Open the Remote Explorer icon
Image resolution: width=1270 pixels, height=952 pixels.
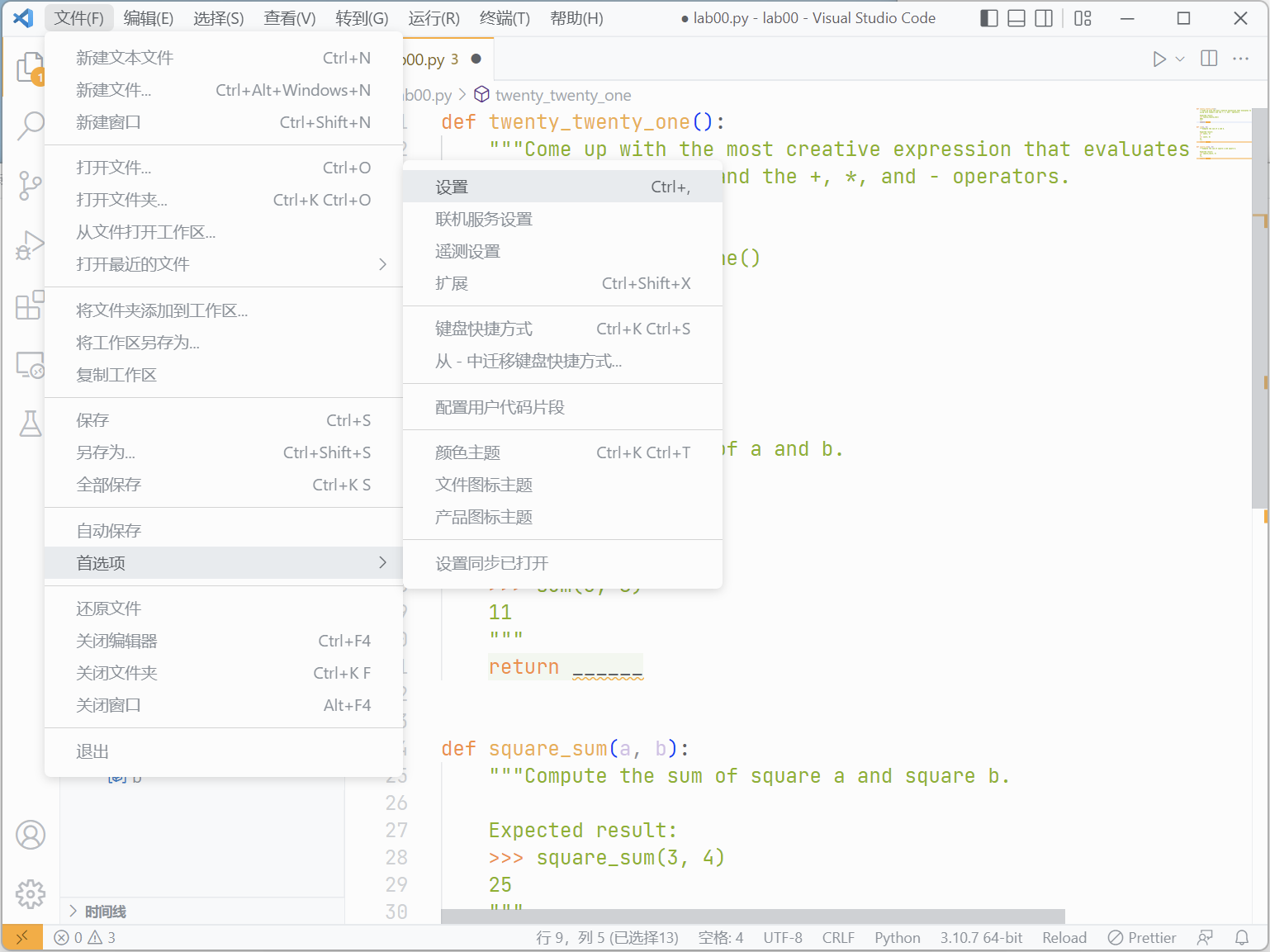[x=30, y=364]
